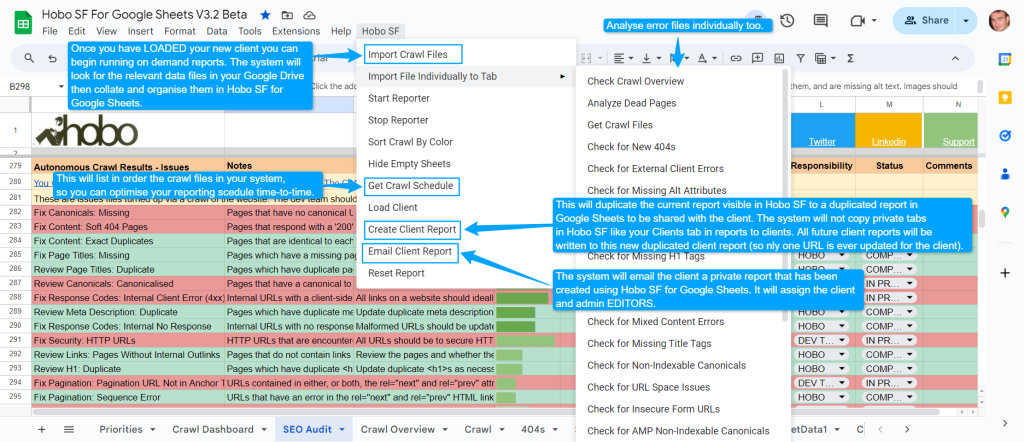Viewport: 1024px width, 442px height.
Task: Hide side panel with bottom-right chevron
Action: click(1005, 423)
